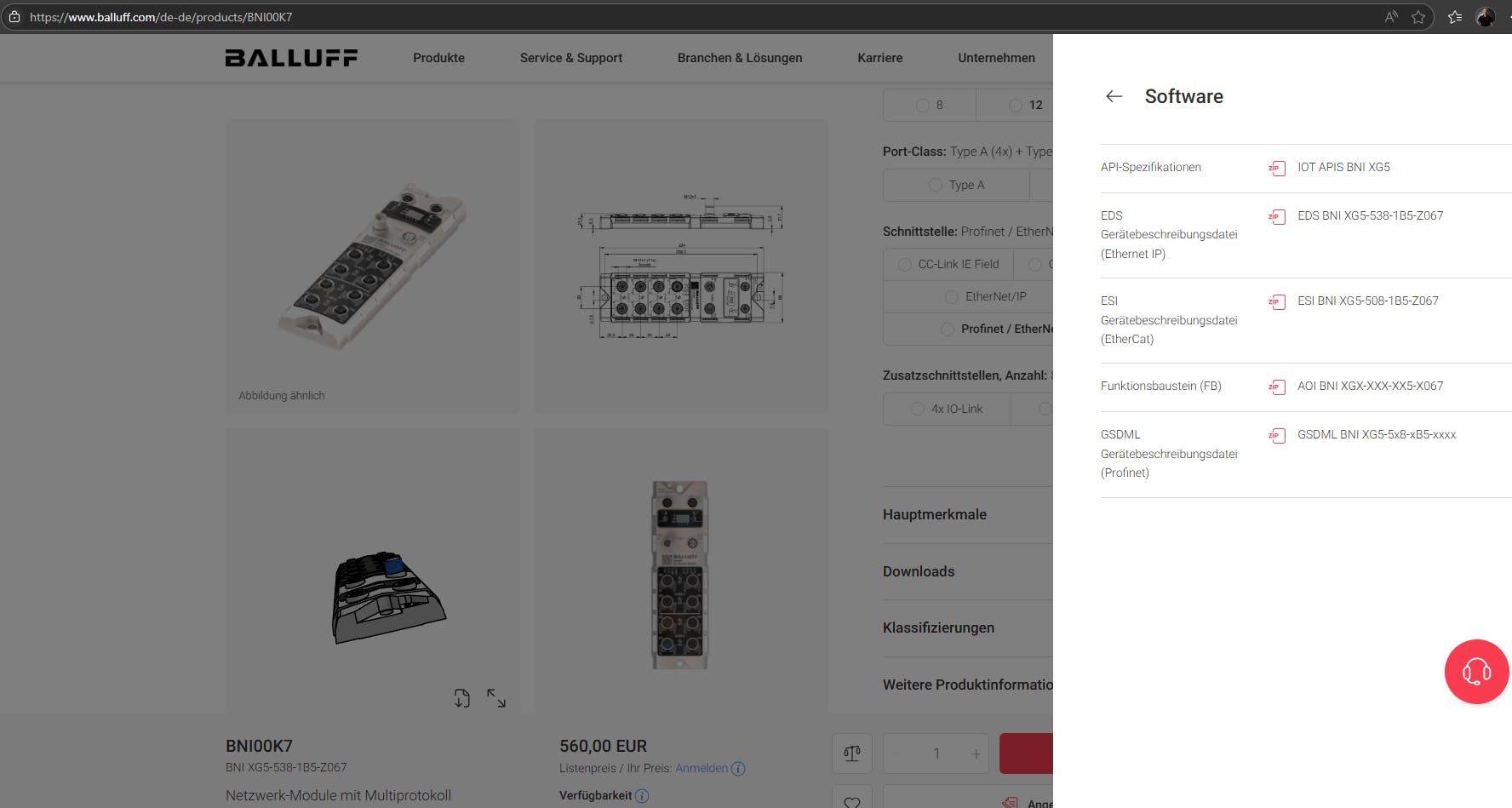Expand the 3D model to fullscreen
The width and height of the screenshot is (1512, 808).
[496, 698]
